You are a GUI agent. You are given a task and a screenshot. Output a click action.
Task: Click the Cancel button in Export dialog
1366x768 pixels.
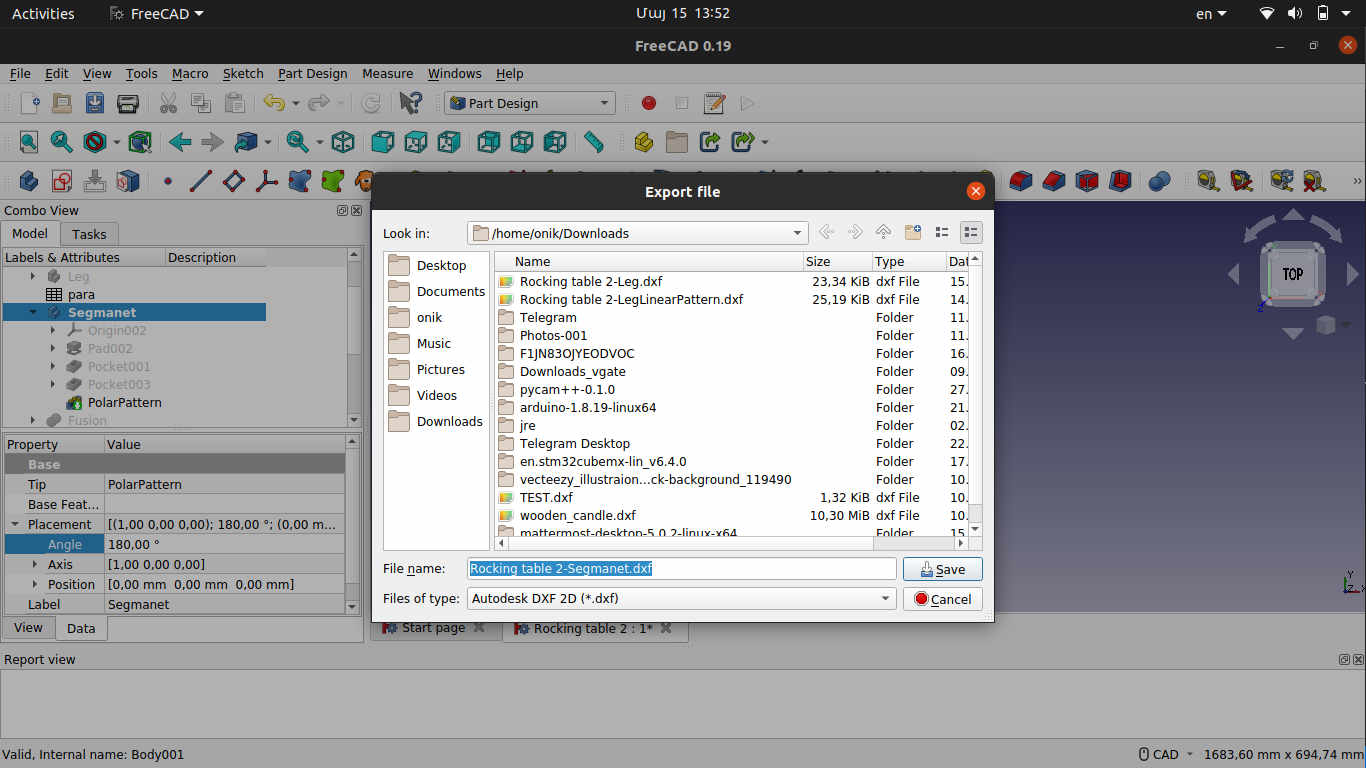(942, 599)
